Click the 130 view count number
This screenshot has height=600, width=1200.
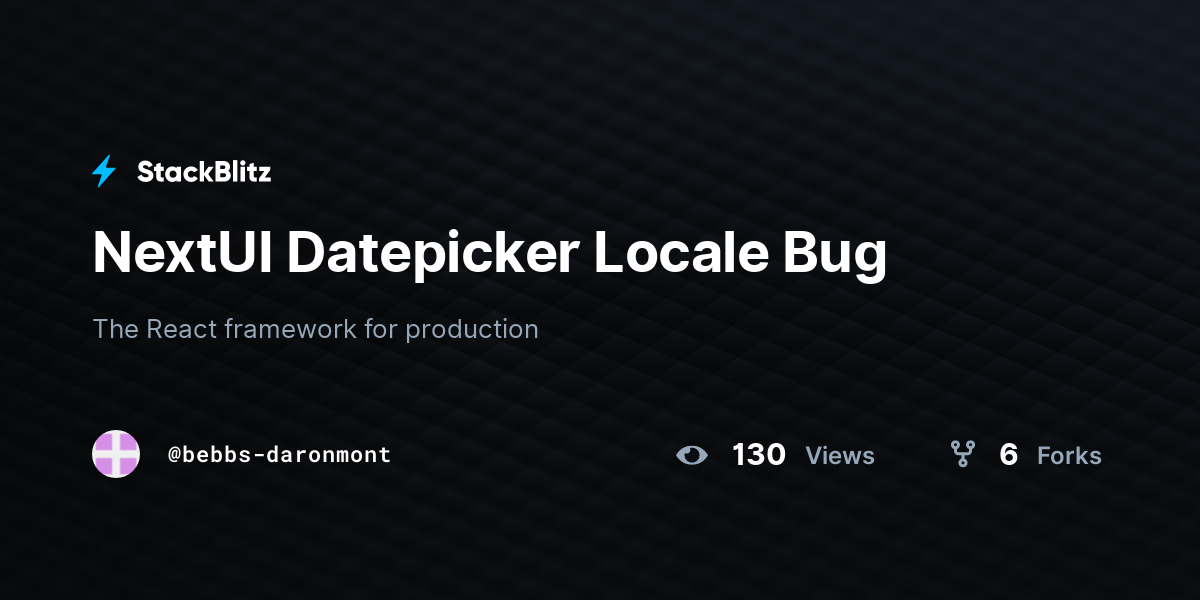click(x=759, y=455)
